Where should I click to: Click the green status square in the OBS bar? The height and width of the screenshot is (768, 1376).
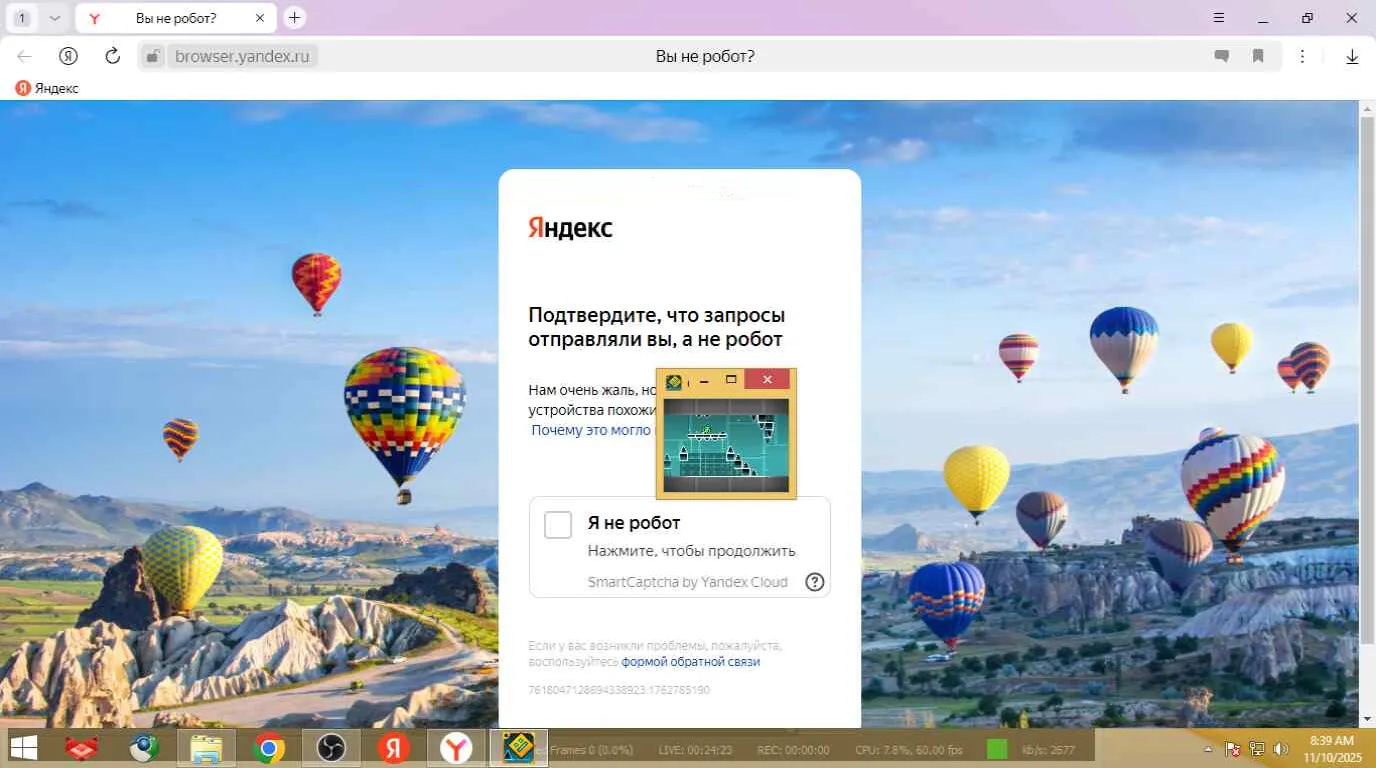pos(997,749)
